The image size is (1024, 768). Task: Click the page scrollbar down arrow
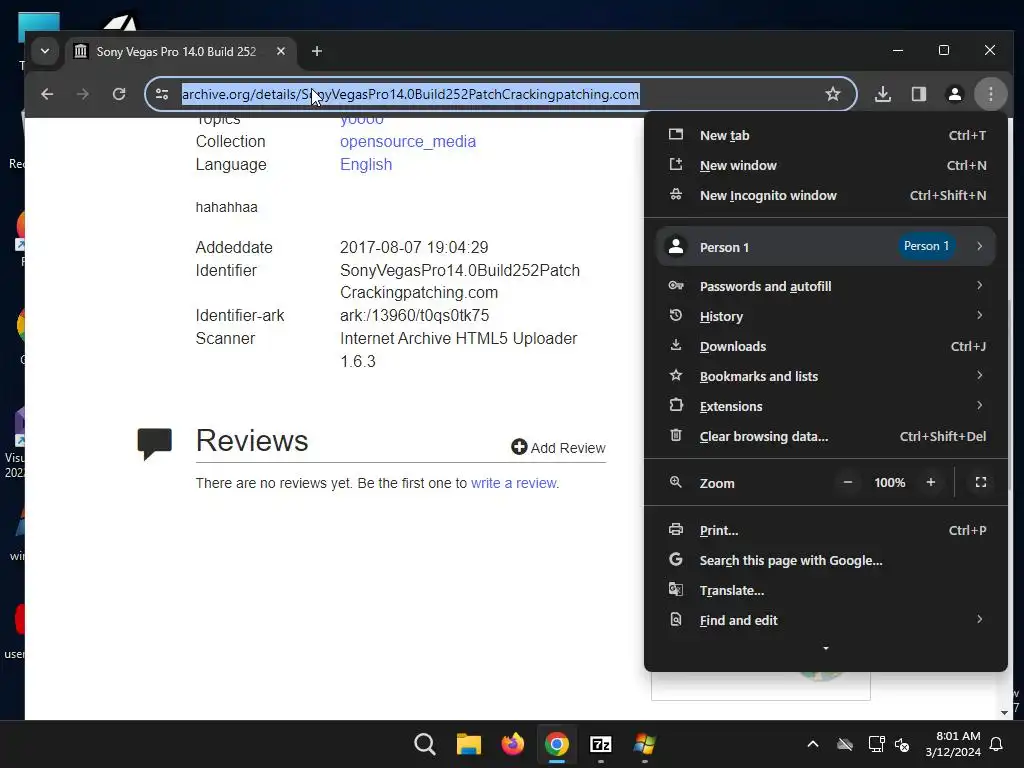[1004, 712]
